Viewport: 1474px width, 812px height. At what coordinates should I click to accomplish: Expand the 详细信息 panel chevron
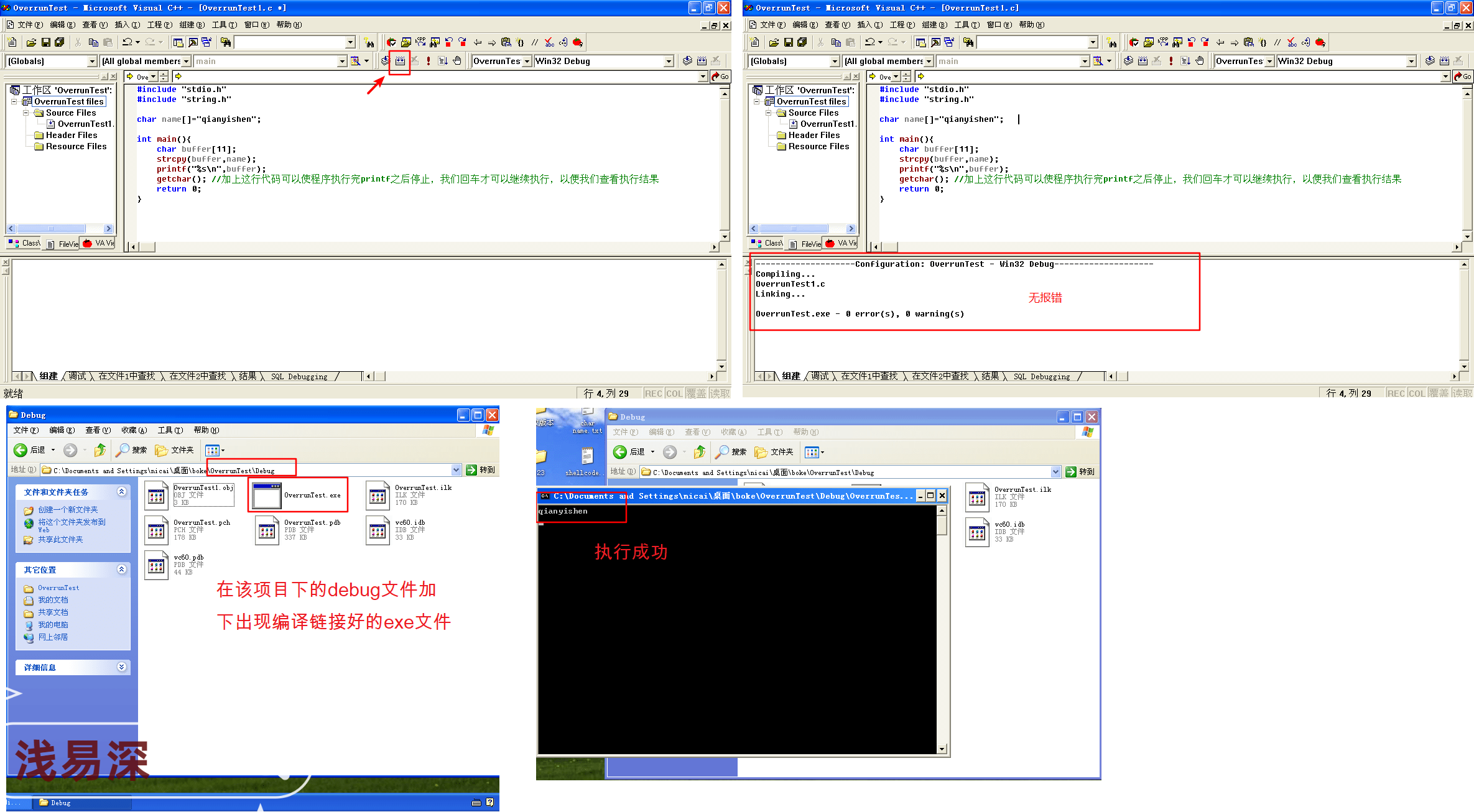click(122, 667)
